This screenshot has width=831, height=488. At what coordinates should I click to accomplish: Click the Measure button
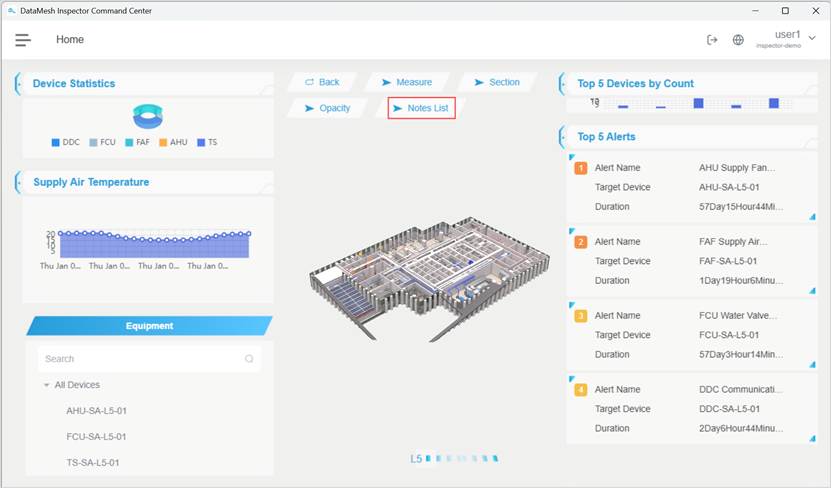[405, 82]
